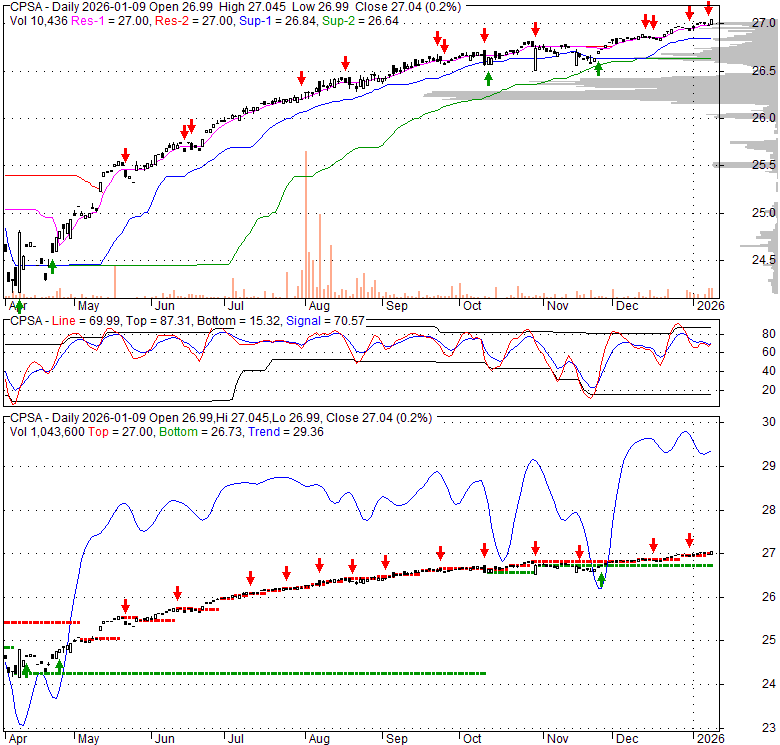Click the red sell arrow in June on bottom chart
The width and height of the screenshot is (780, 745).
click(178, 593)
